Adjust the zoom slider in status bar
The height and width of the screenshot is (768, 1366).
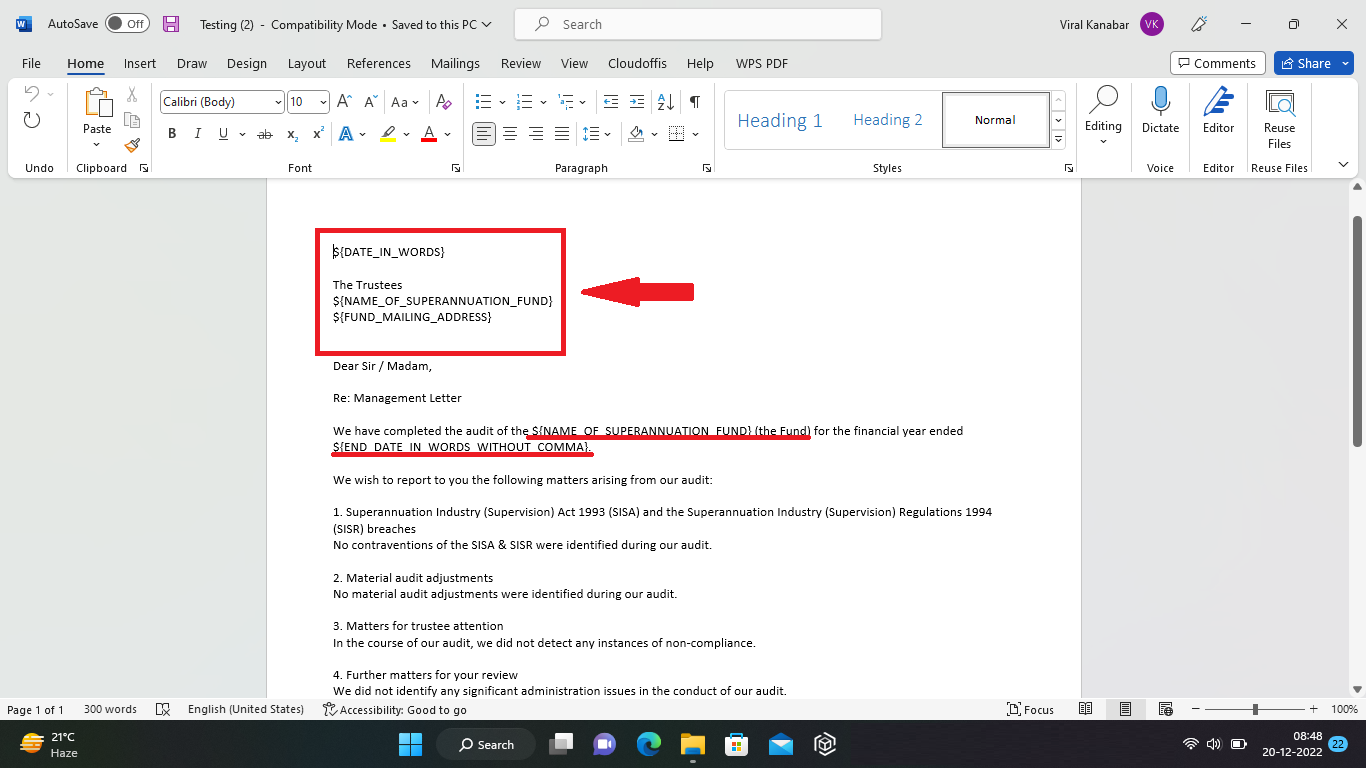(1255, 709)
